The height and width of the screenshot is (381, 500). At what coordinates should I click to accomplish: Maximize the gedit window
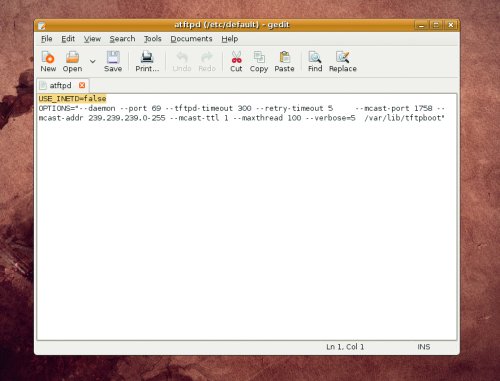pyautogui.click(x=436, y=25)
